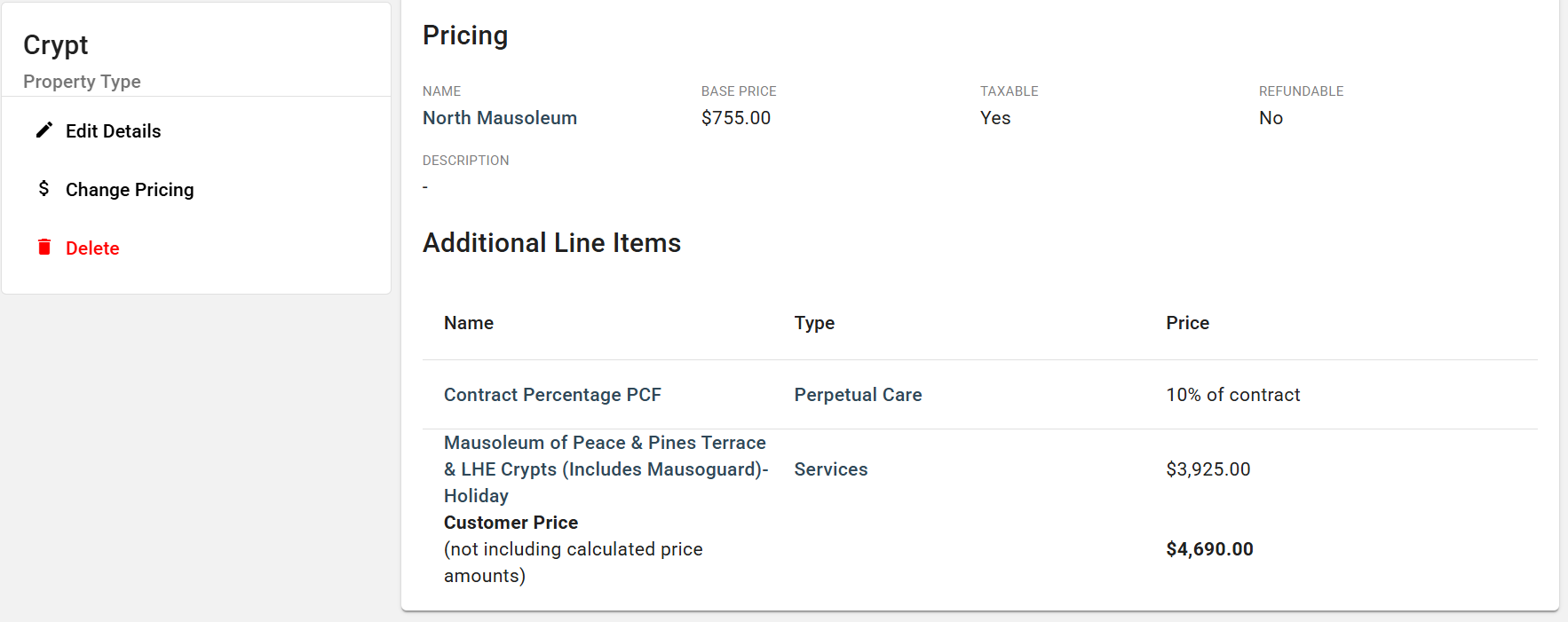Click the $3,925.00 price cell
The image size is (1568, 622).
tap(1208, 469)
